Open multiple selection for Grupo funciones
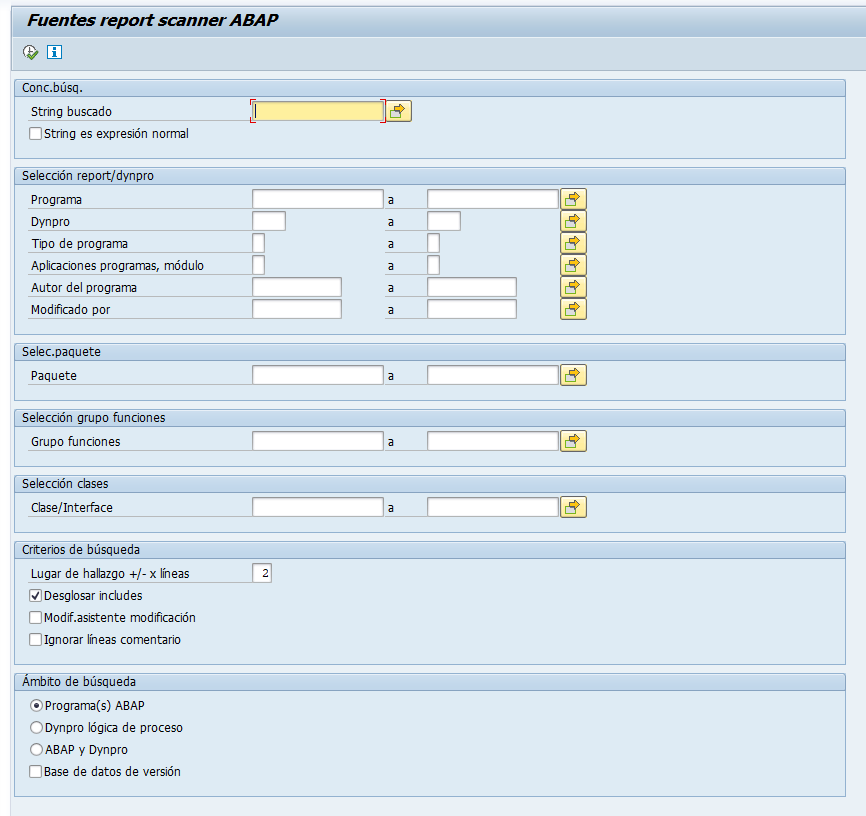 pyautogui.click(x=572, y=440)
